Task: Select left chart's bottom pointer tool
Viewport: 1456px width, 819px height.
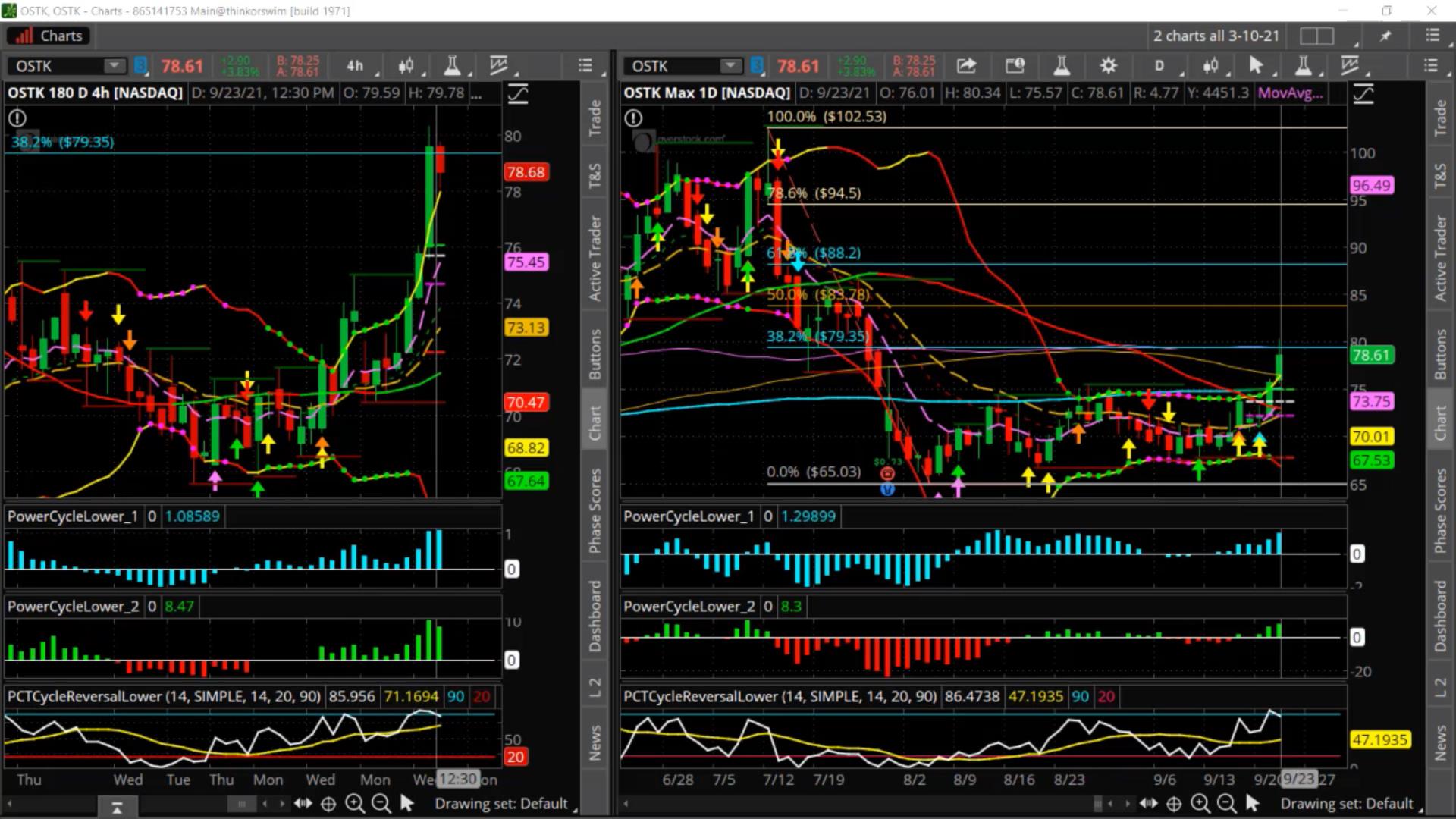Action: [406, 803]
